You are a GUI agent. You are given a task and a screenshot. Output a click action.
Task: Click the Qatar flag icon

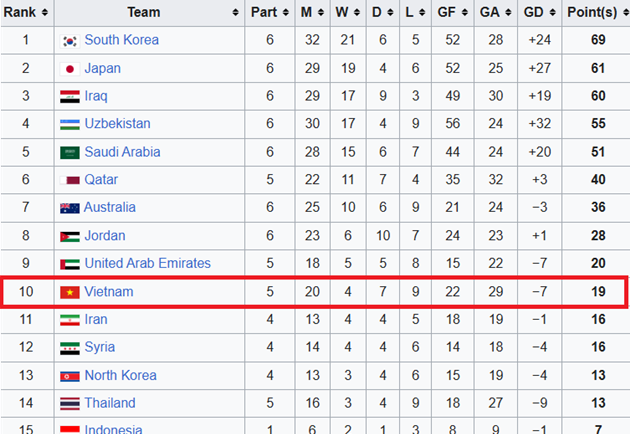(70, 180)
